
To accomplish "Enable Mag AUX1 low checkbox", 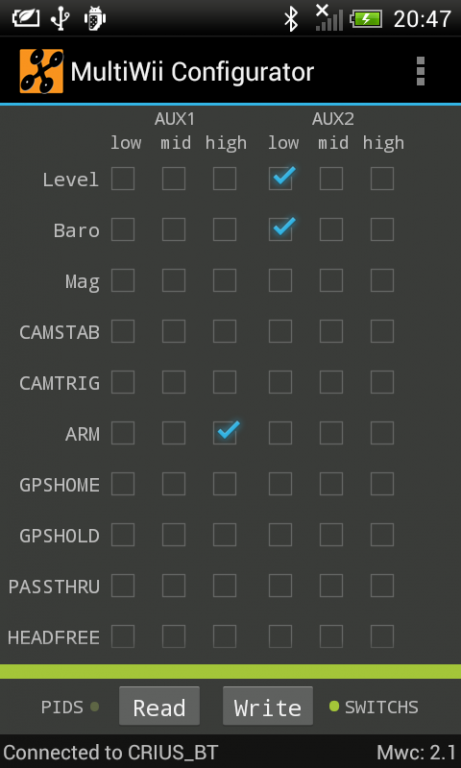I will (x=123, y=280).
